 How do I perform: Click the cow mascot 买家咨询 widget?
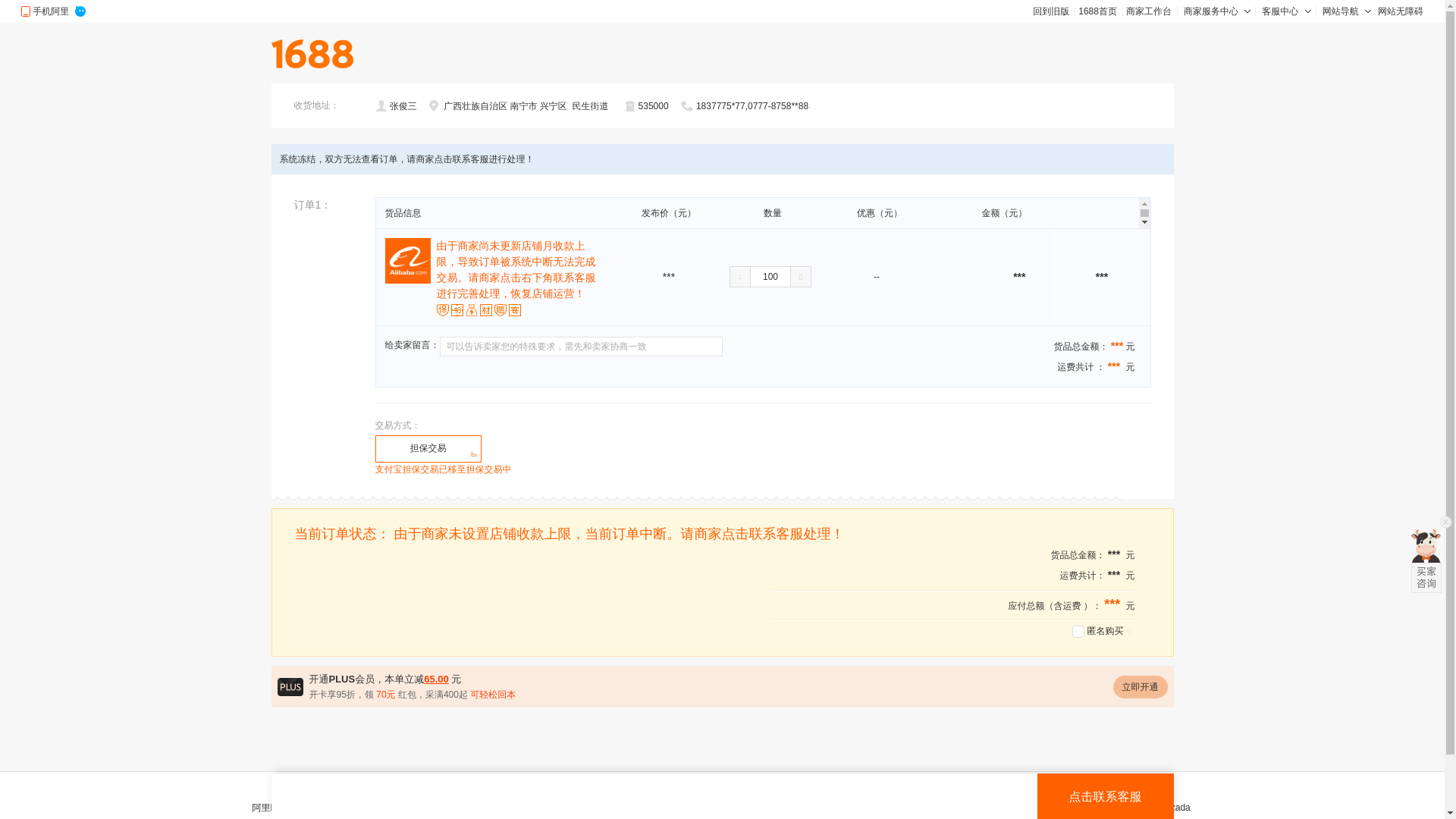[1426, 561]
